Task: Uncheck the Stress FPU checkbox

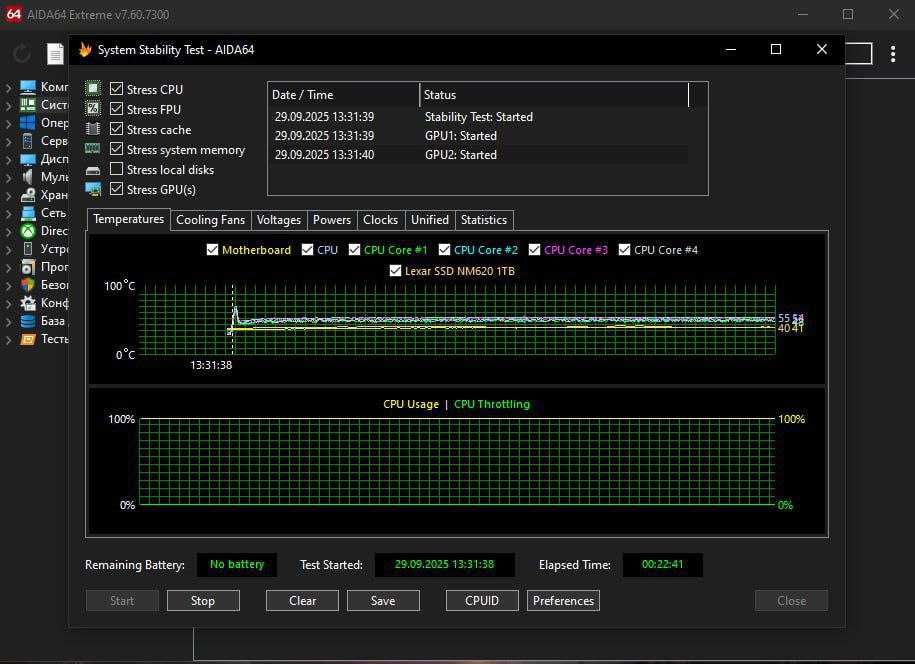Action: 117,109
